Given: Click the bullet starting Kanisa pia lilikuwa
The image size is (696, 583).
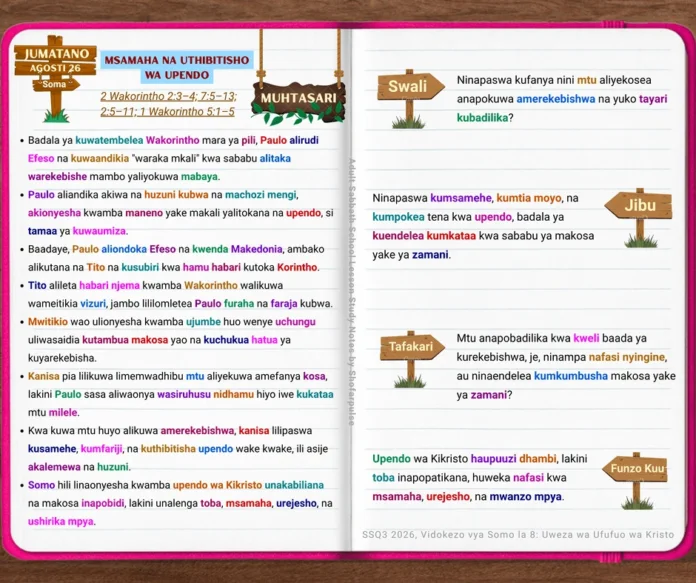Looking at the screenshot, I should point(176,394).
